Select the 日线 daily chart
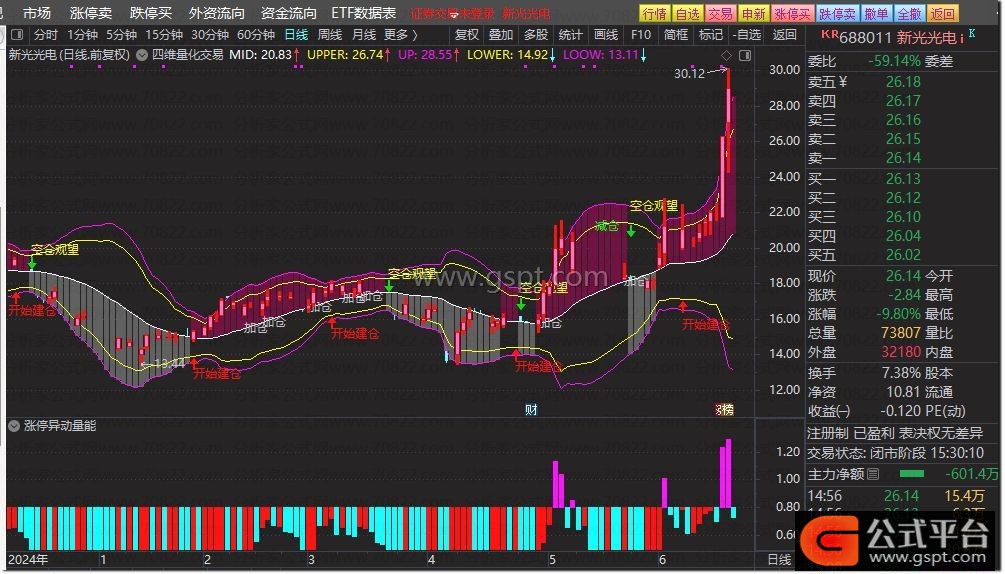1005x574 pixels. [x=296, y=35]
